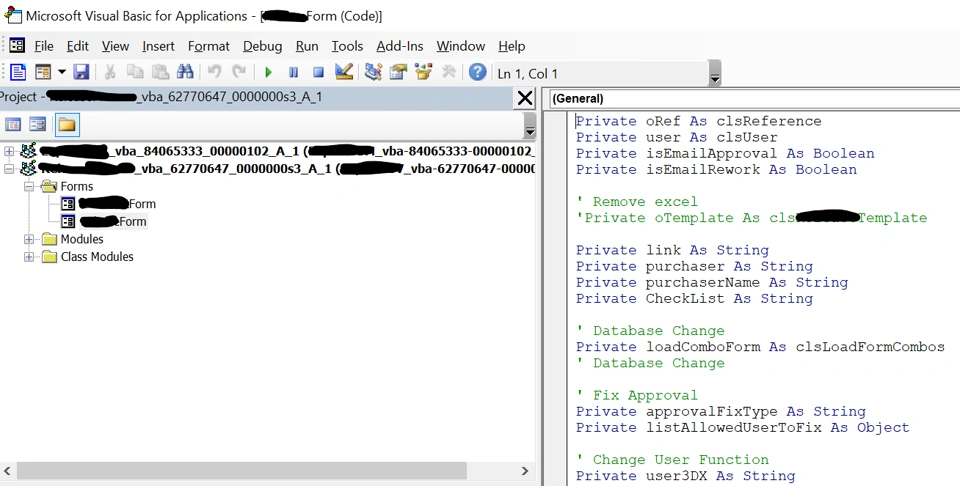Click the Reset (stop) toolbar icon
The image size is (960, 486).
click(x=318, y=72)
